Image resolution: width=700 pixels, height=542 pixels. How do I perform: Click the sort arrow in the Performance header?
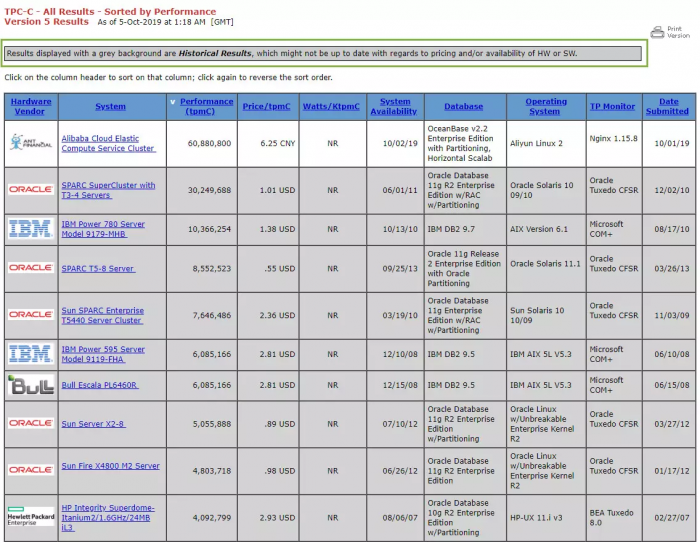tap(173, 102)
